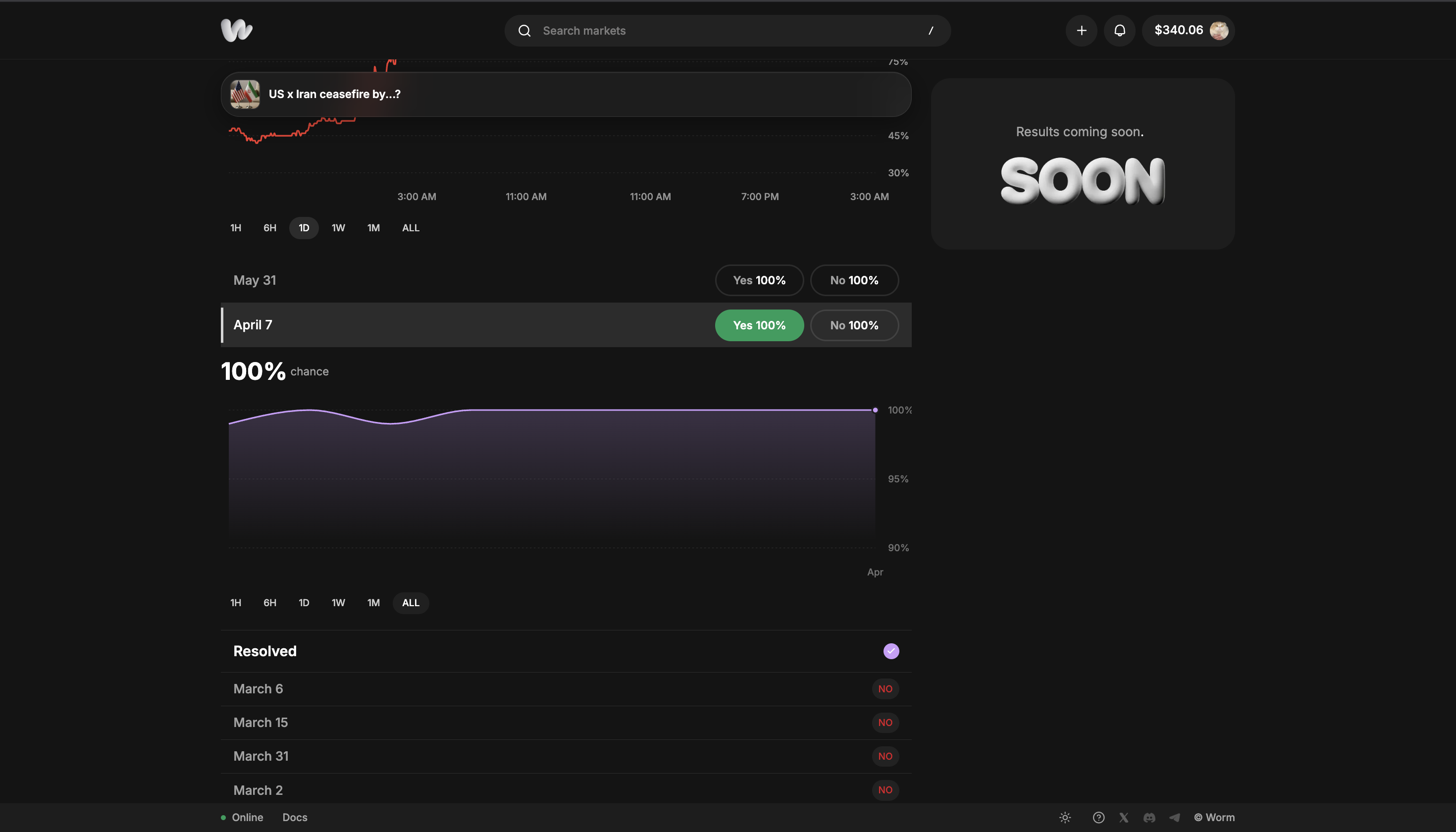Screen dimensions: 1456x832
Task: Click Yes 100% for May 31
Action: (x=759, y=280)
